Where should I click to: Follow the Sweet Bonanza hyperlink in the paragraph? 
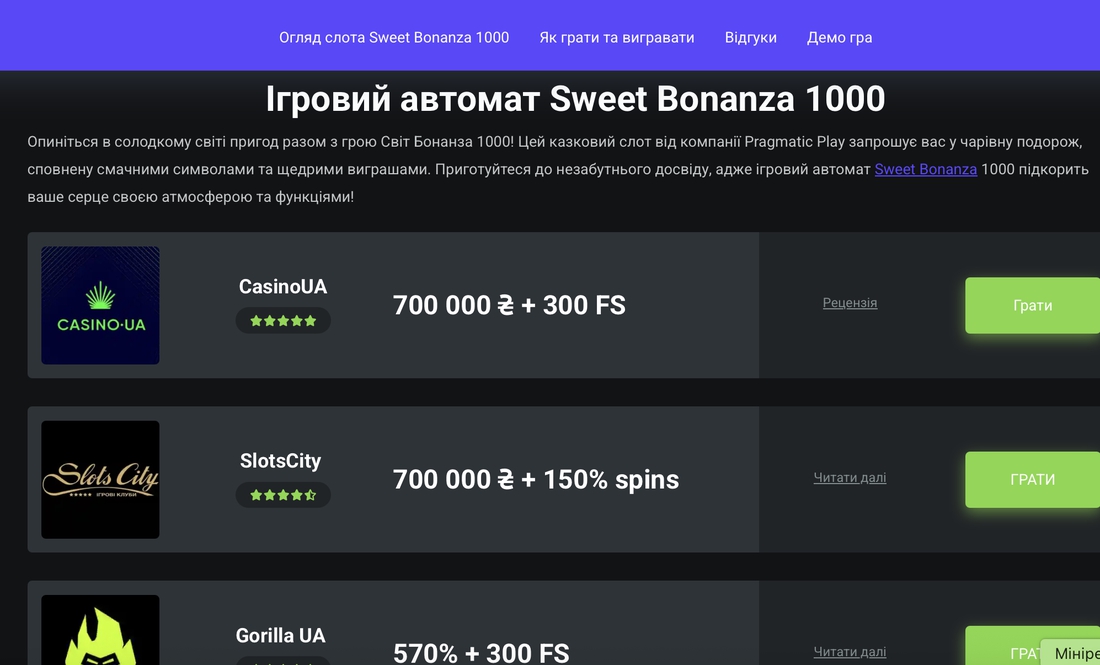point(925,169)
